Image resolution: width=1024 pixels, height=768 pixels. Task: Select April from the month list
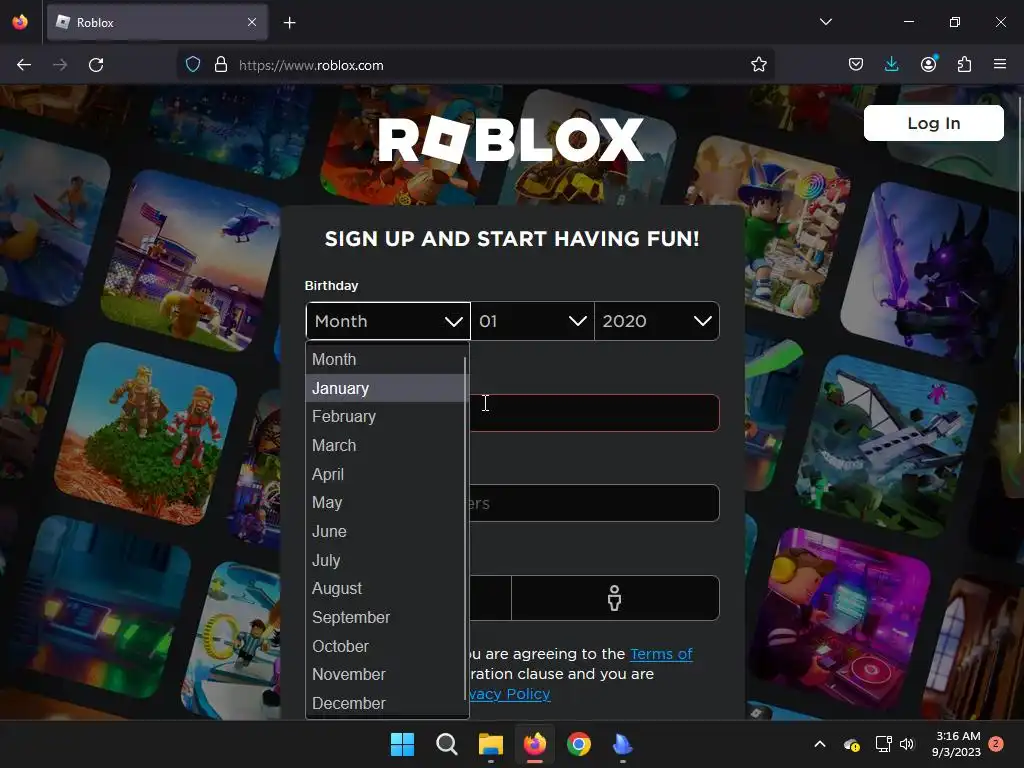(385, 474)
